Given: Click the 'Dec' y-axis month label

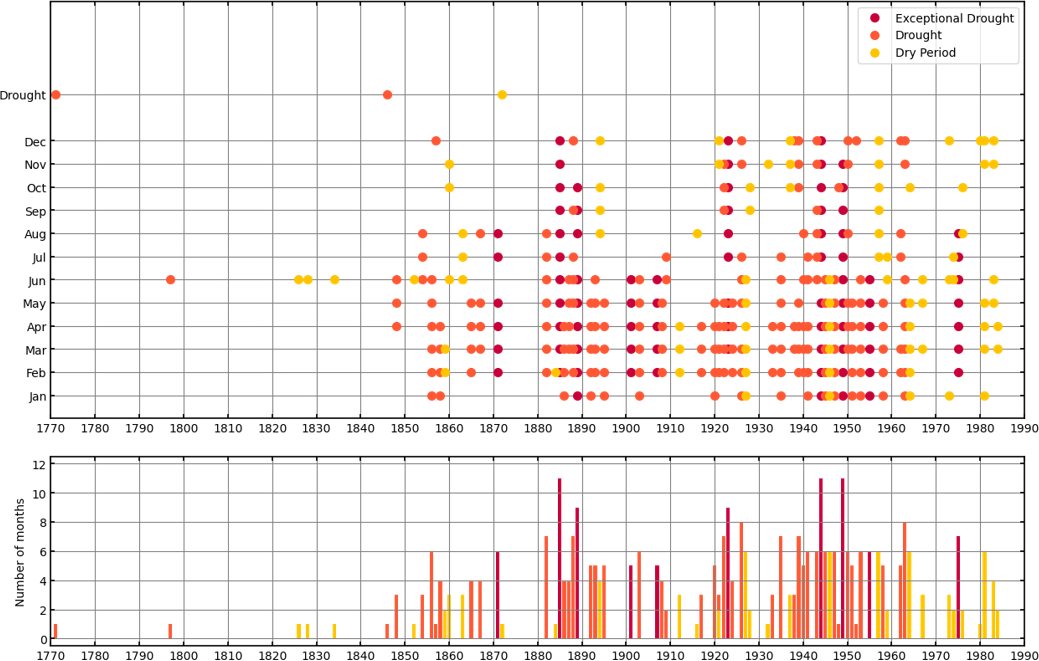Looking at the screenshot, I should (x=35, y=142).
